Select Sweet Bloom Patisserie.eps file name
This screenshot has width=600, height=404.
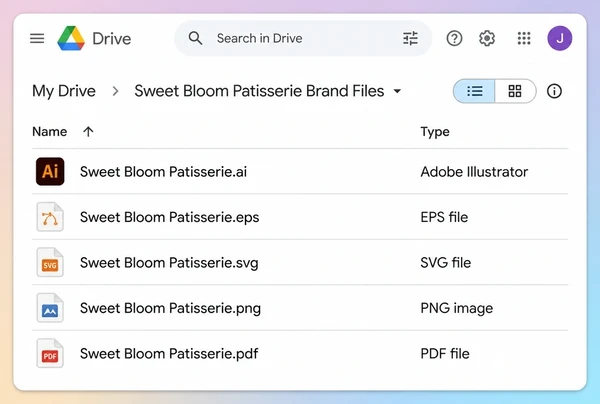[170, 217]
